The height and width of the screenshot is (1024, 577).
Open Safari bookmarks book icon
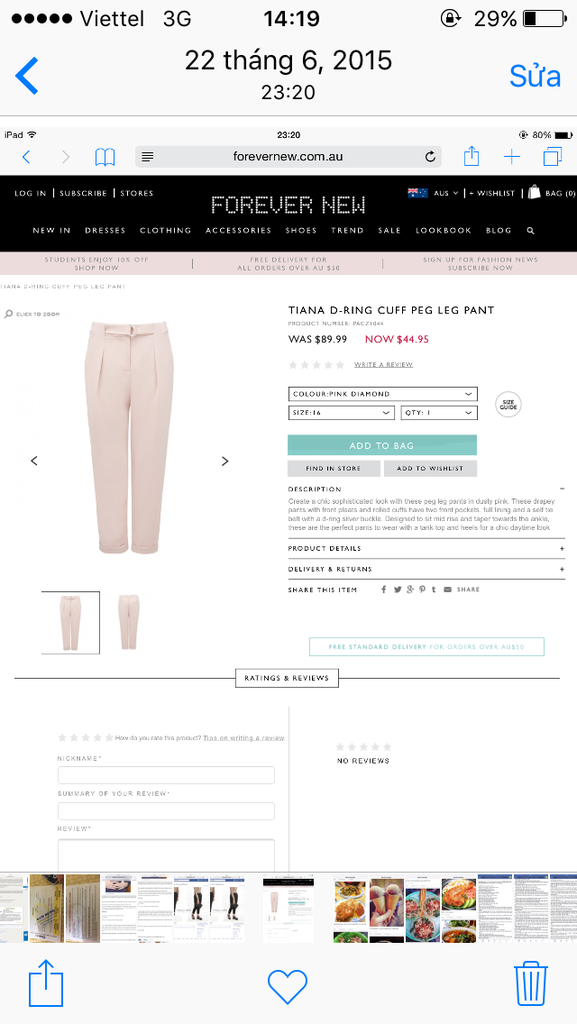click(105, 157)
